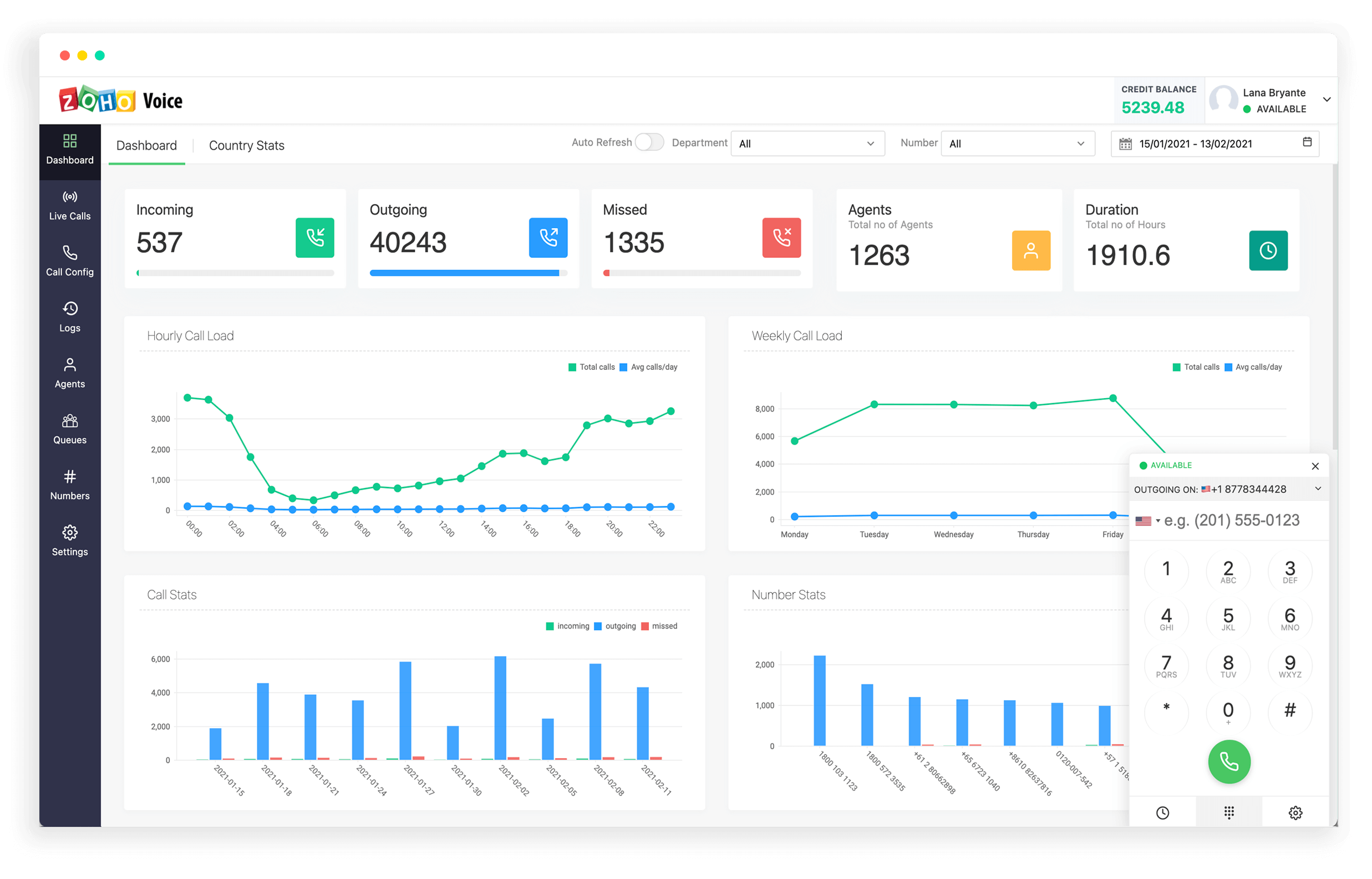The image size is (1372, 879).
Task: Open the Department dropdown
Action: (807, 143)
